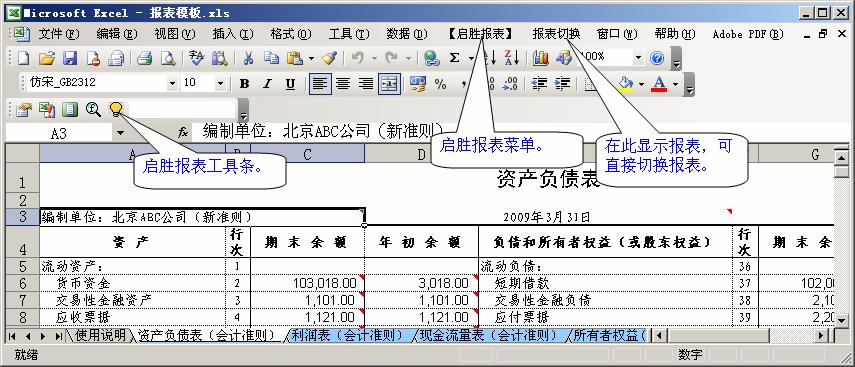
Task: Open the Chart Wizard icon
Action: [541, 58]
